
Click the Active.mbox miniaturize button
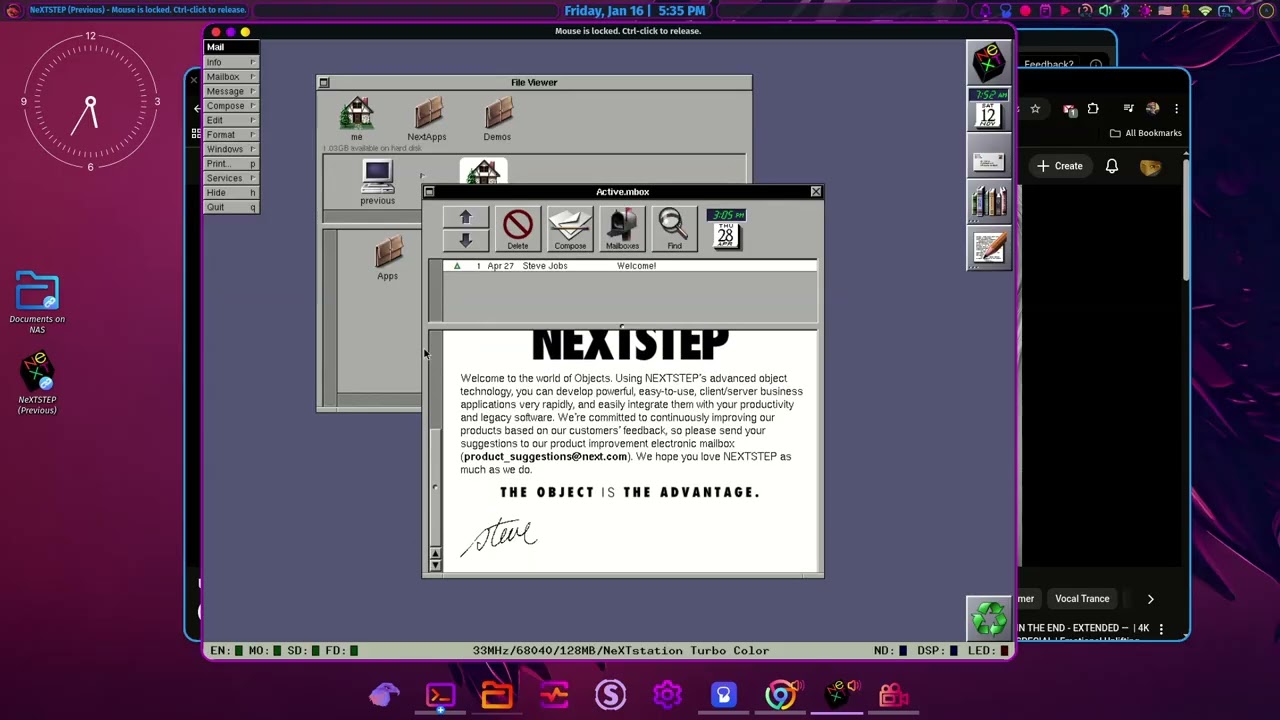pyautogui.click(x=429, y=192)
